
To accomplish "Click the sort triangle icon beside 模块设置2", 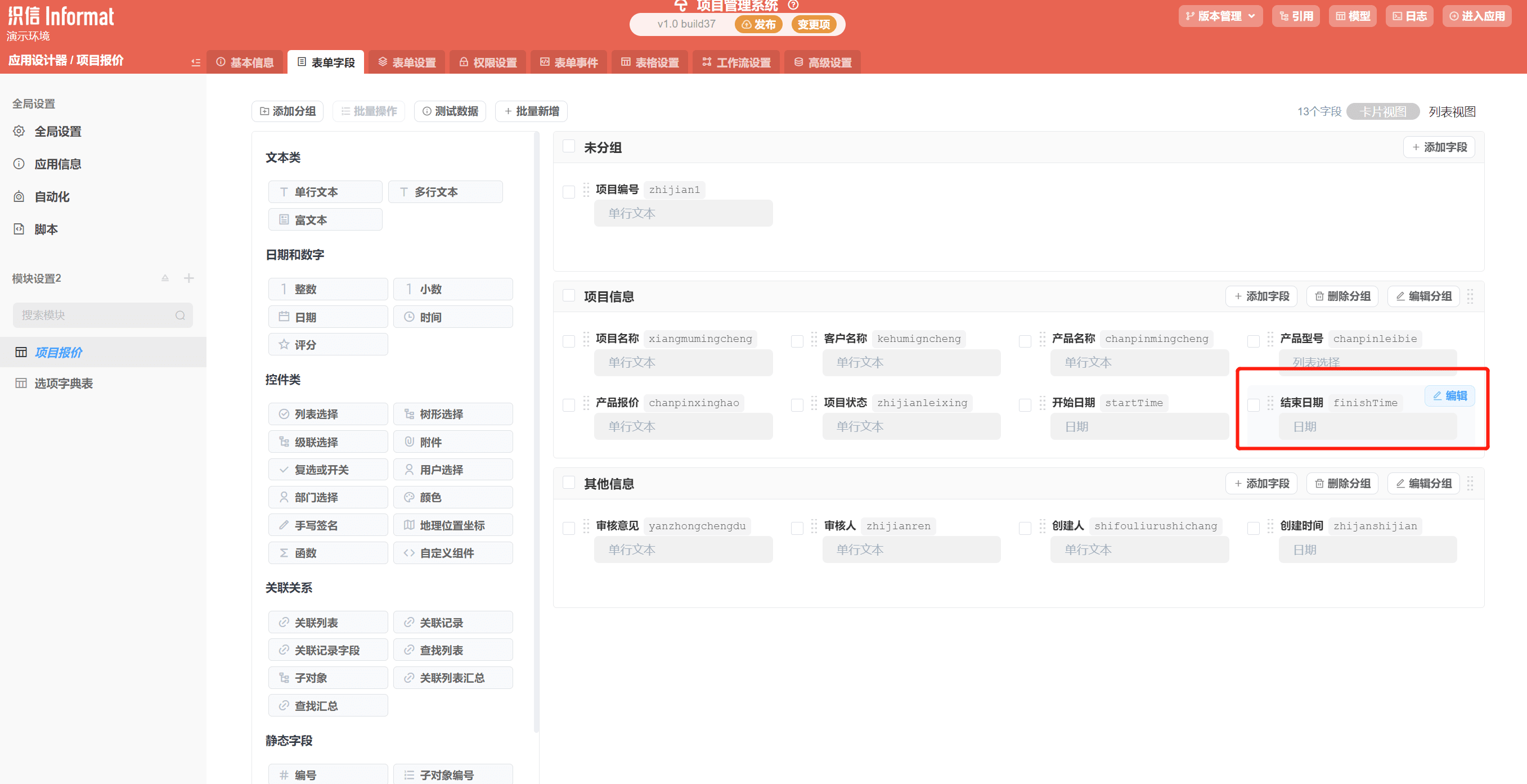I will tap(165, 278).
